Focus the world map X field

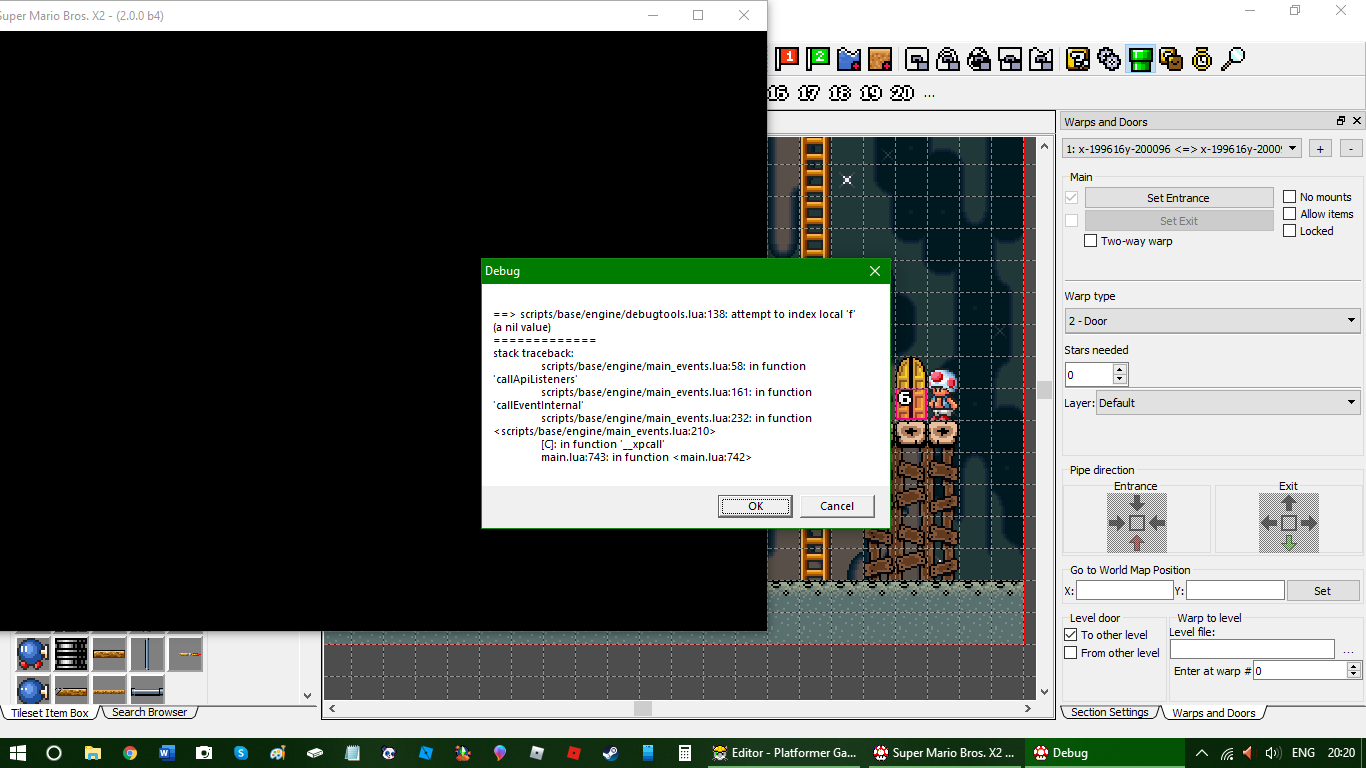pyautogui.click(x=1125, y=591)
